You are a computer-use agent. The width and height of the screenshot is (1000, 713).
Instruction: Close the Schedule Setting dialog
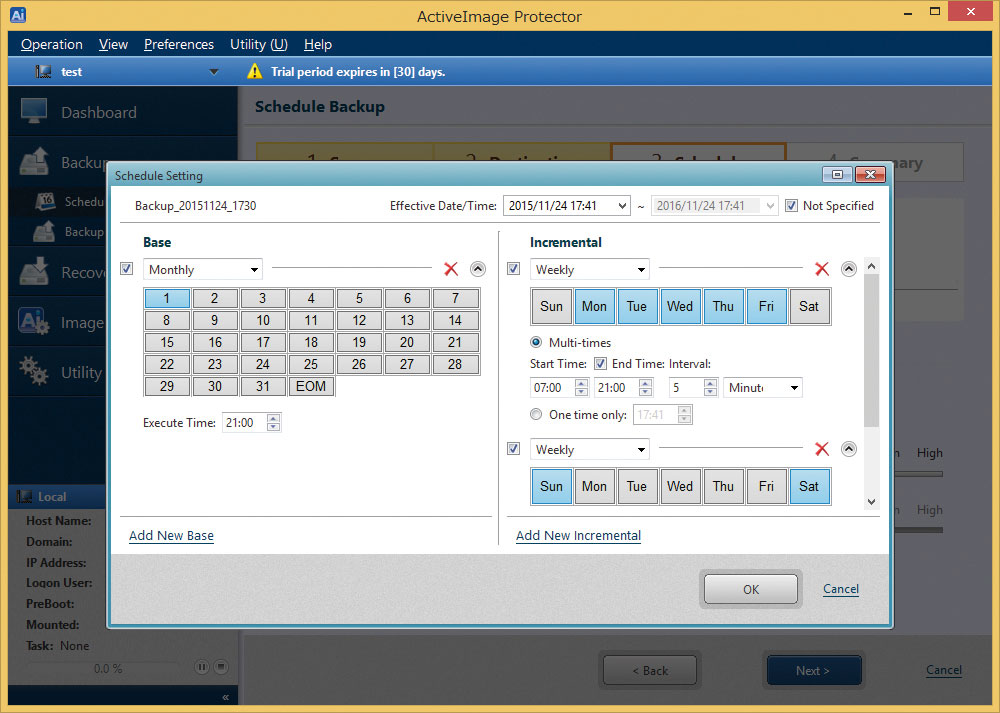[870, 175]
